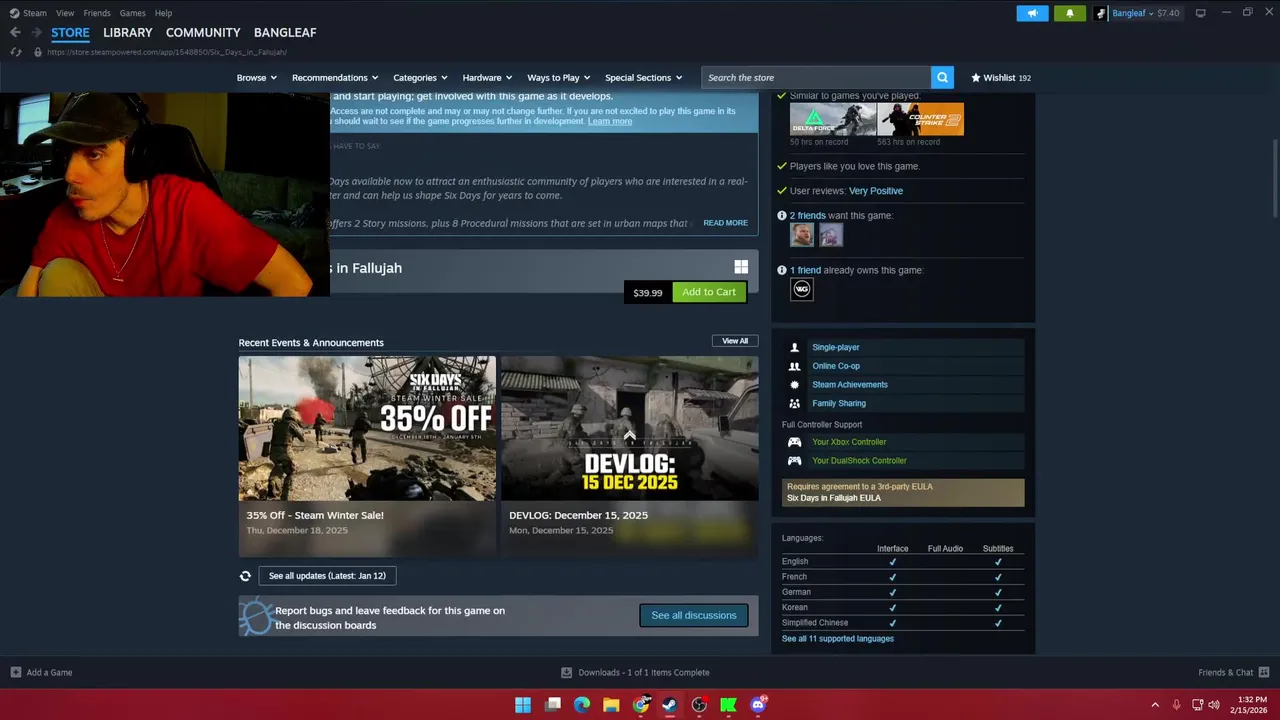
Task: Open the DEVLOG December 15 2025 event
Action: click(x=629, y=455)
